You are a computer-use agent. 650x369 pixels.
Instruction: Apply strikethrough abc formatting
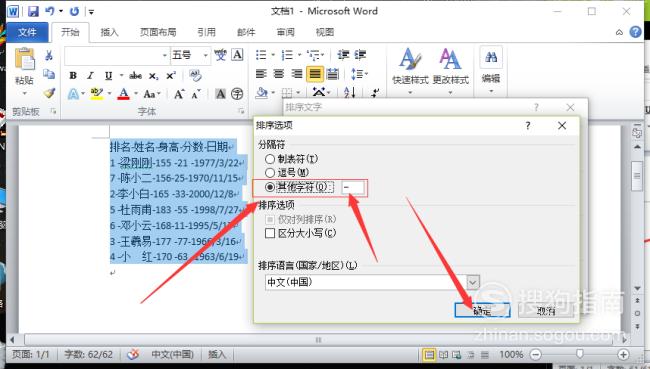(136, 75)
